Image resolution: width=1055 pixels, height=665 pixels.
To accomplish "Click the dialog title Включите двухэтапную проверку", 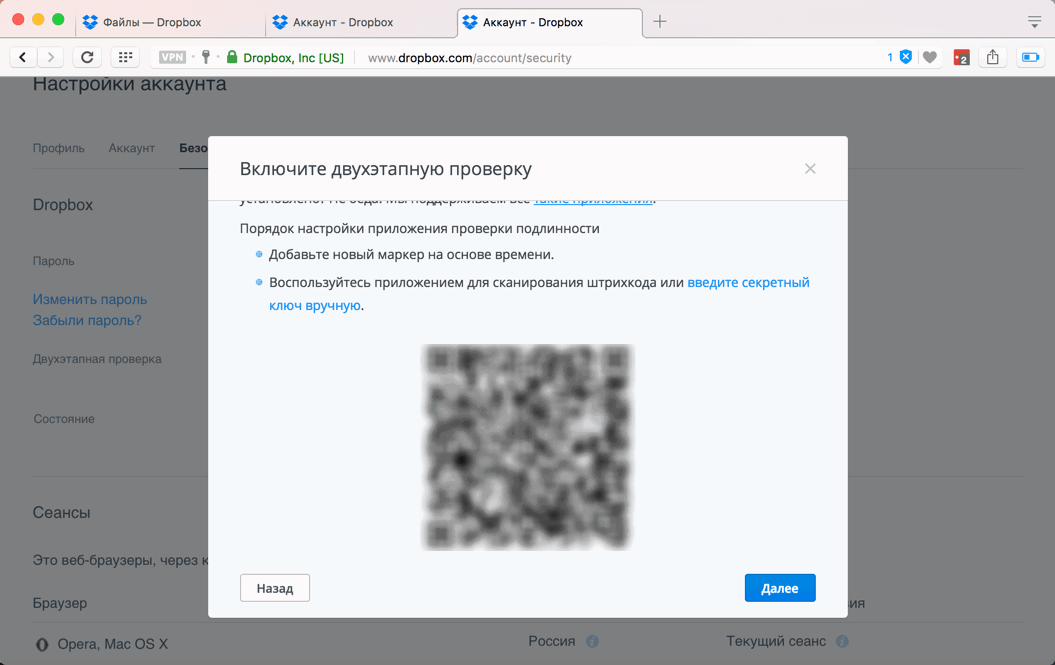I will point(386,169).
